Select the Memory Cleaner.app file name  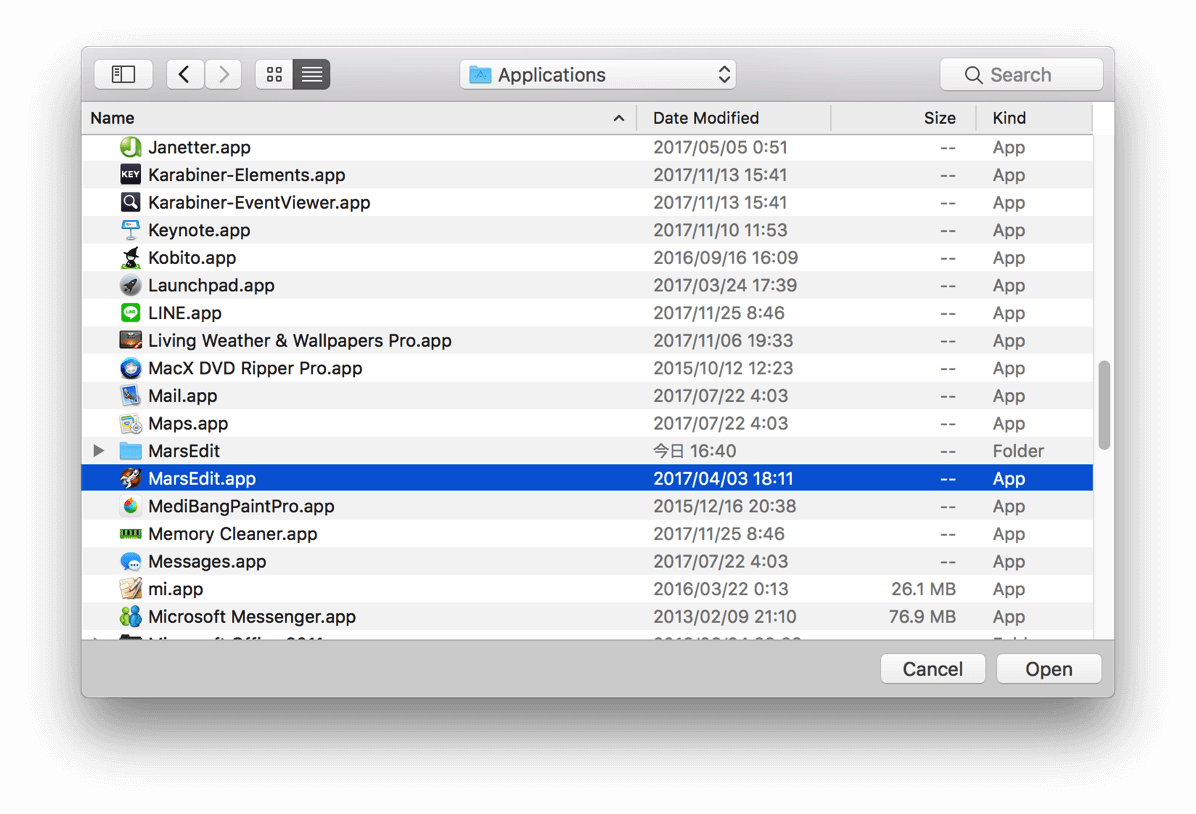point(233,534)
